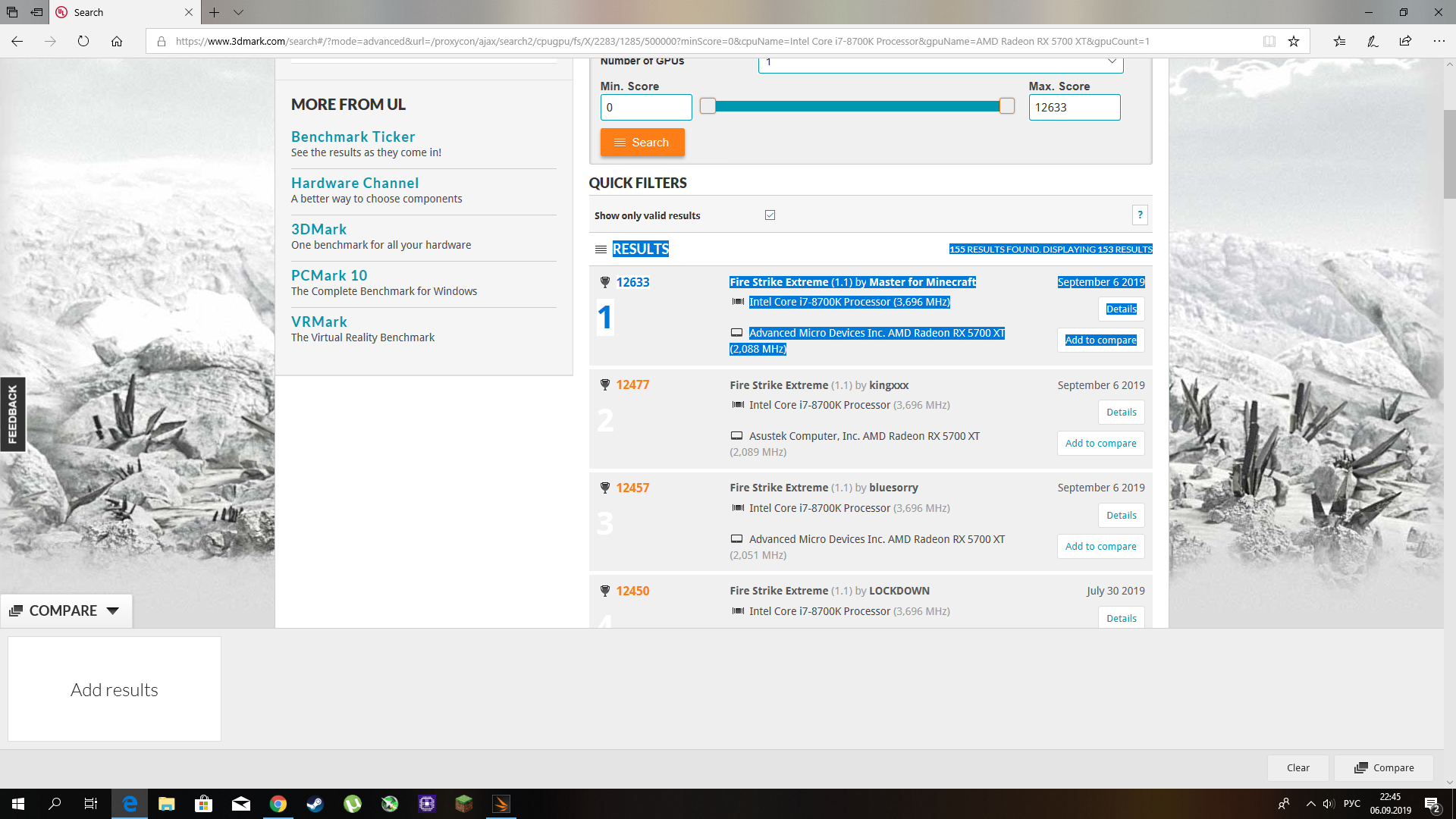Open the browser tab list chevron
The width and height of the screenshot is (1456, 819).
(x=238, y=12)
